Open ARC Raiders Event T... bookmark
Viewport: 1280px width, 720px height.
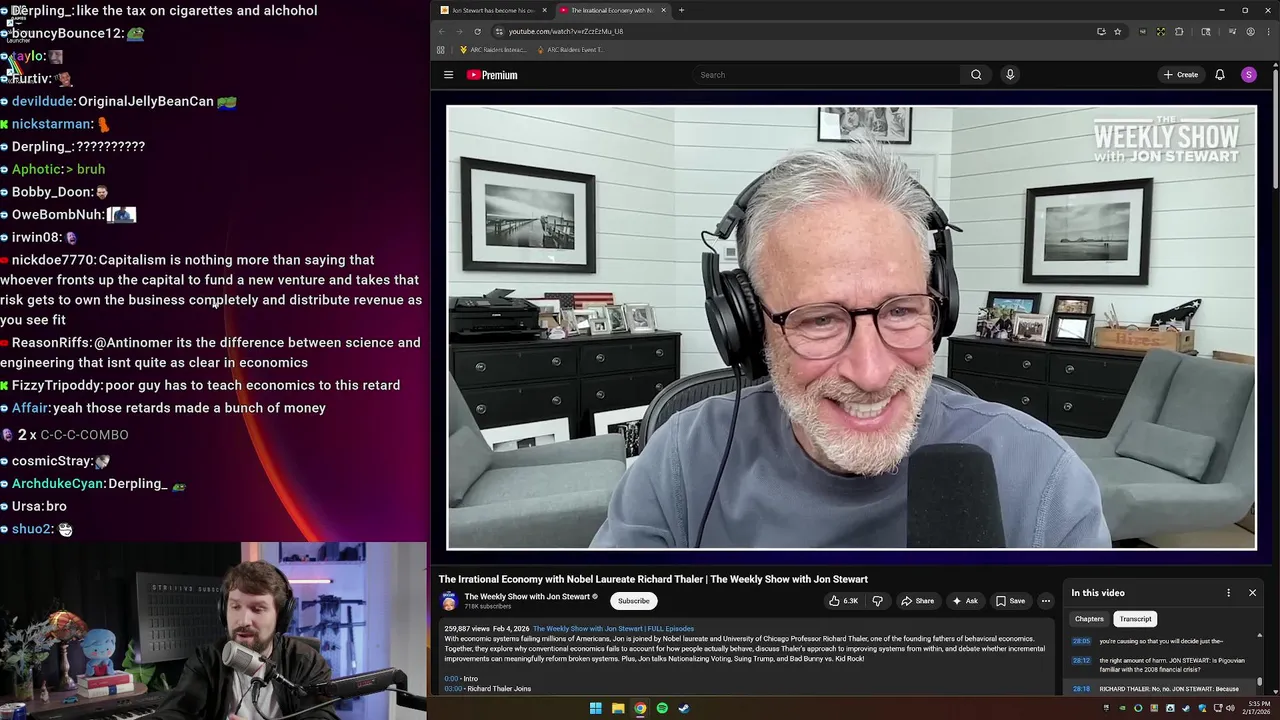(x=570, y=50)
